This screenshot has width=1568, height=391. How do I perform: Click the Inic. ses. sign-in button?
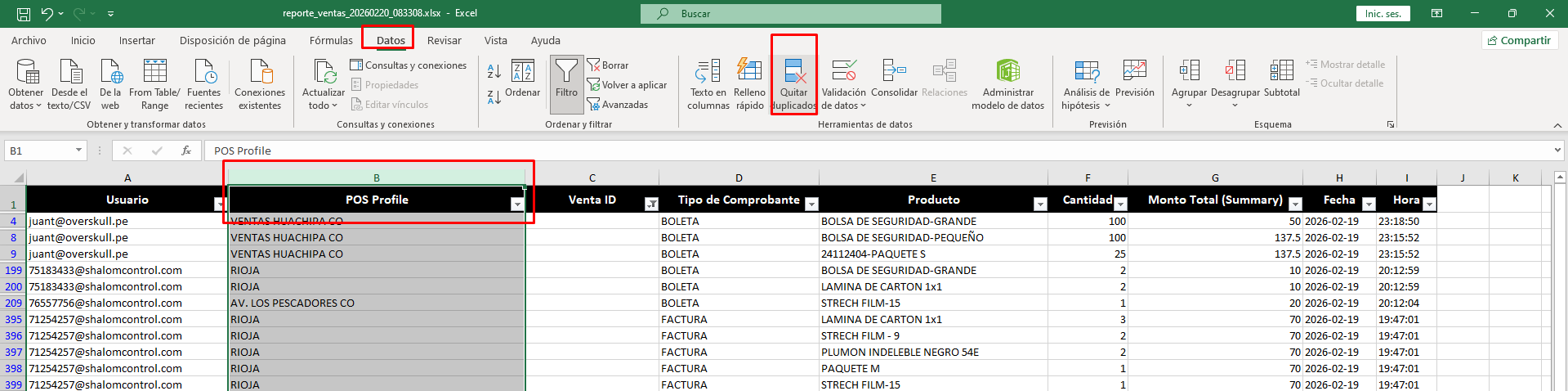click(1383, 14)
